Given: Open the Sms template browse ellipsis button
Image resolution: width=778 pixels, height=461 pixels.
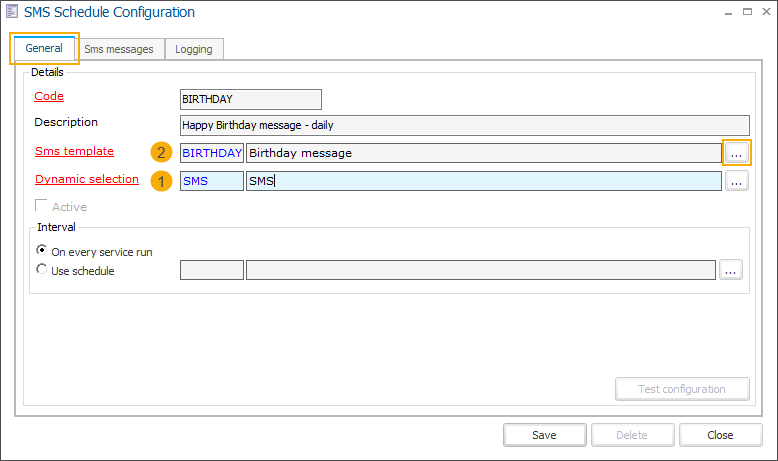Looking at the screenshot, I should 736,153.
